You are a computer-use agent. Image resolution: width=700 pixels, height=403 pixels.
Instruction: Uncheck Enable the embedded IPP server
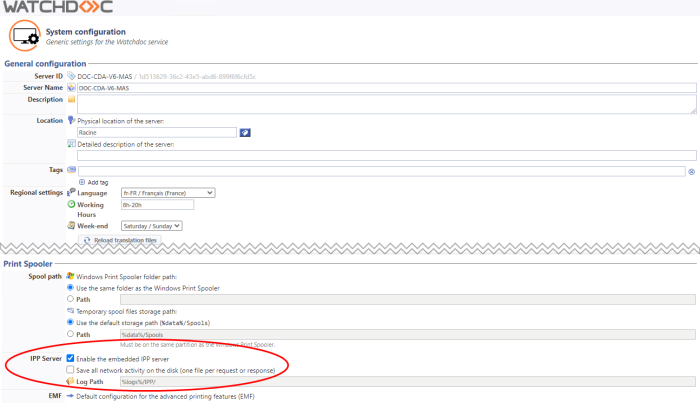70,357
